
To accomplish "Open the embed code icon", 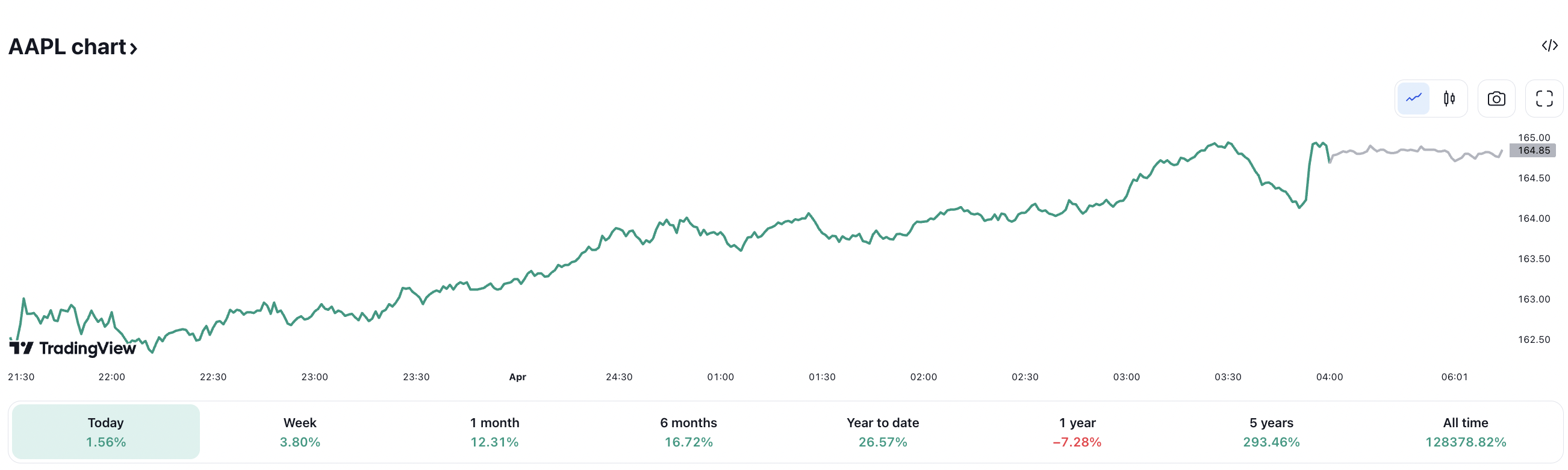I will (x=1549, y=46).
